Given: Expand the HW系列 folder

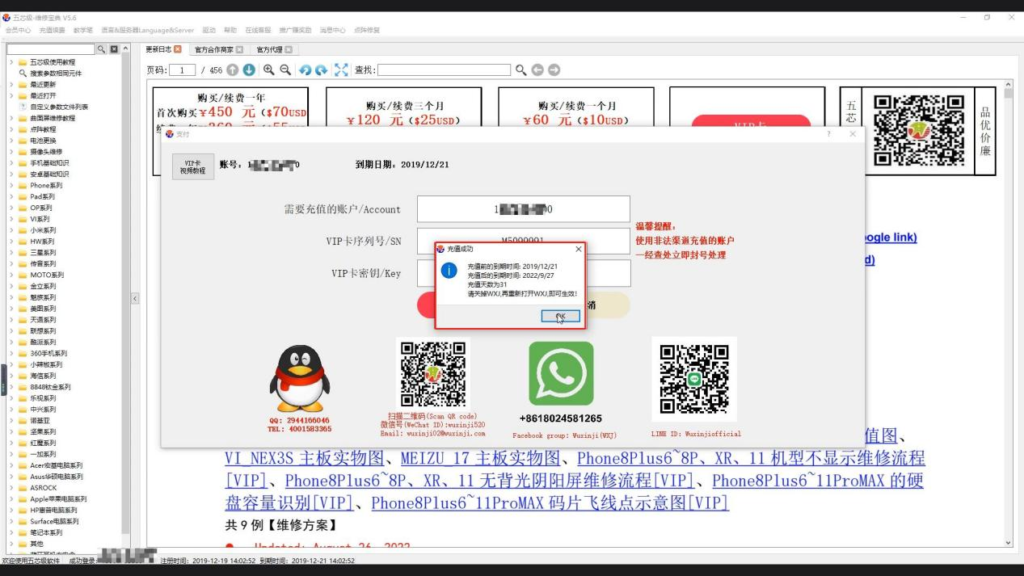Looking at the screenshot, I should [x=11, y=242].
